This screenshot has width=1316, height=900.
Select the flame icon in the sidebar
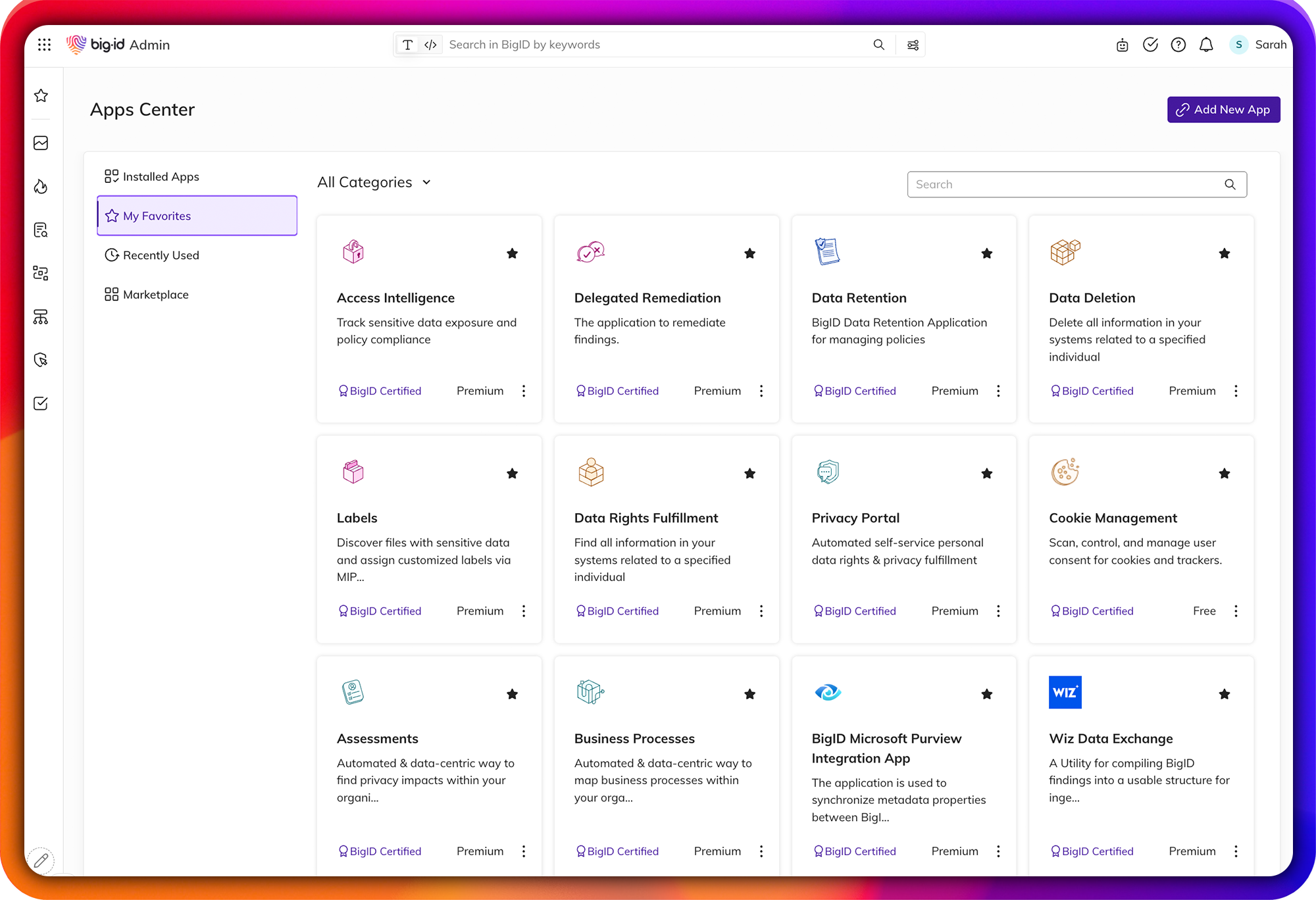click(x=41, y=186)
